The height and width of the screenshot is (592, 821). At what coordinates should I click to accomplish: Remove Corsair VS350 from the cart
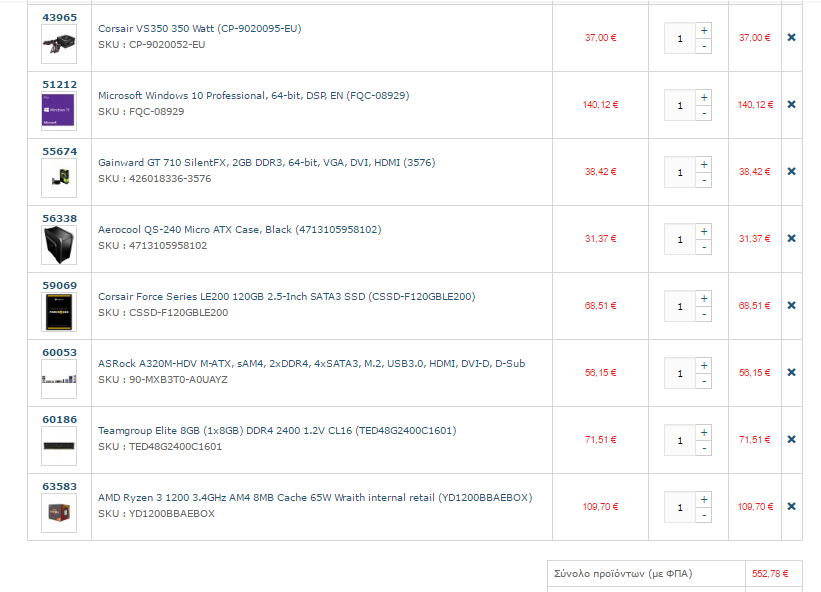(x=791, y=38)
